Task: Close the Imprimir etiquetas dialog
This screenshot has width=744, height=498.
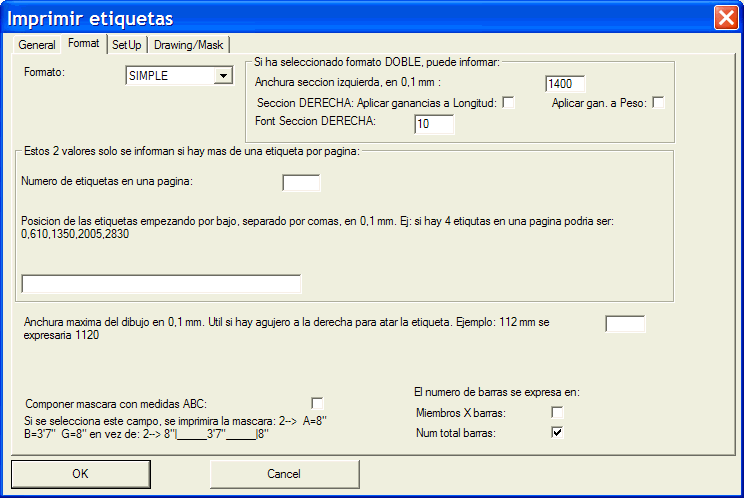Action: [726, 18]
